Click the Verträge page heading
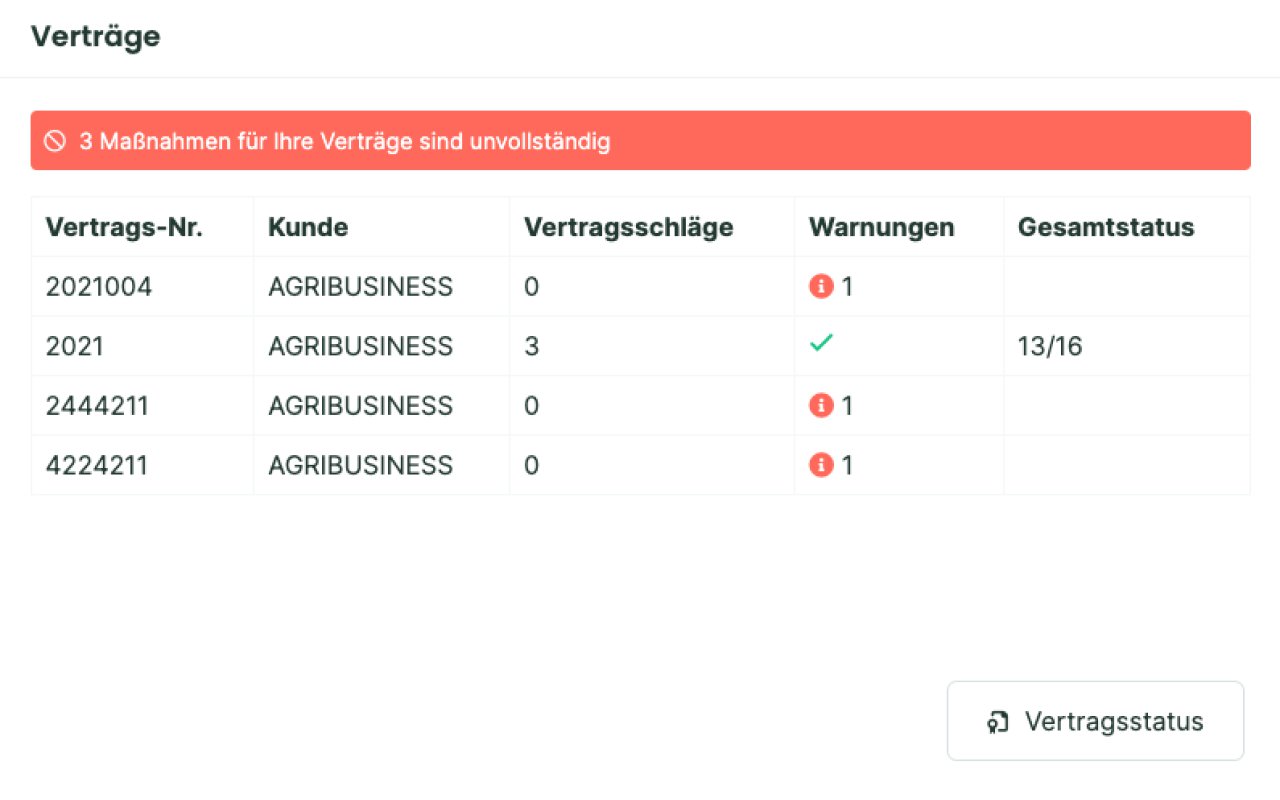The width and height of the screenshot is (1280, 800). click(x=95, y=36)
